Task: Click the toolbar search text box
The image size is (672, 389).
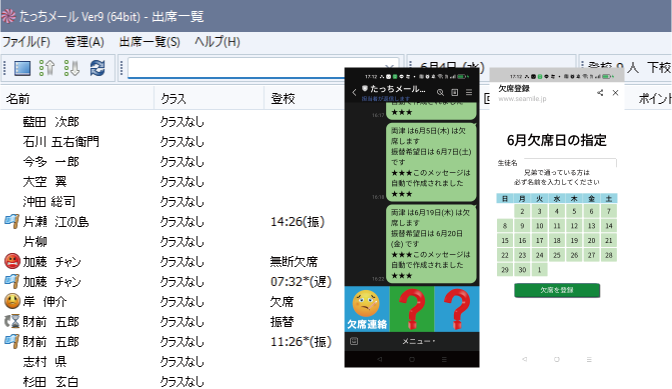Action: 236,68
